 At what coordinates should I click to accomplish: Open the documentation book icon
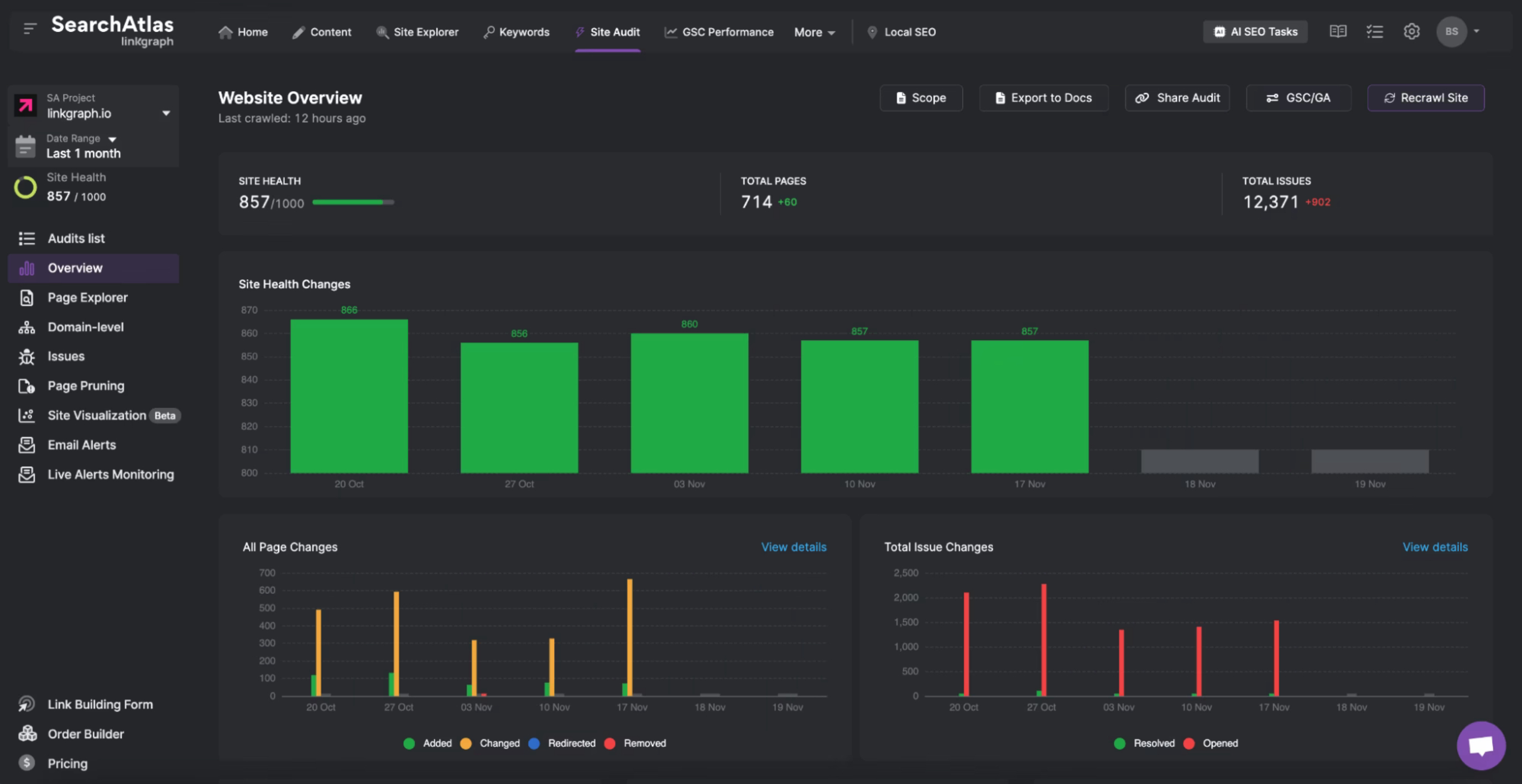tap(1338, 32)
